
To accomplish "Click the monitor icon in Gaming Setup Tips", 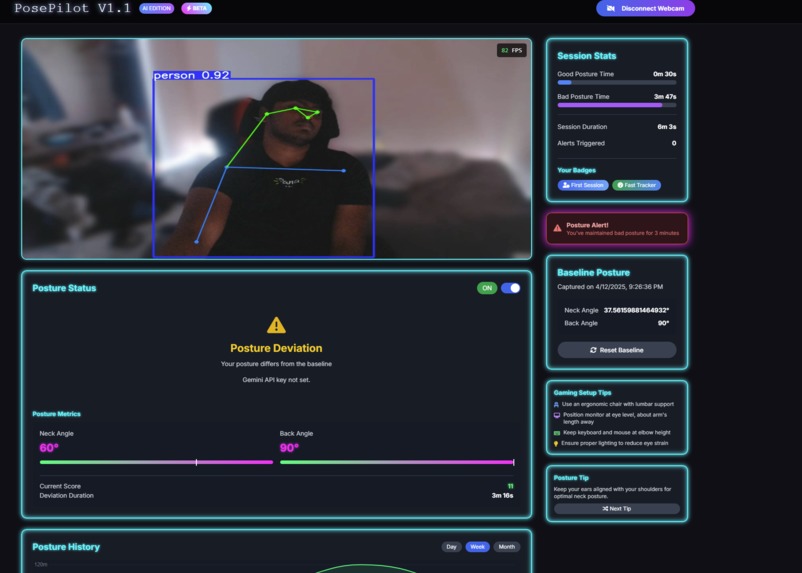I will point(557,415).
